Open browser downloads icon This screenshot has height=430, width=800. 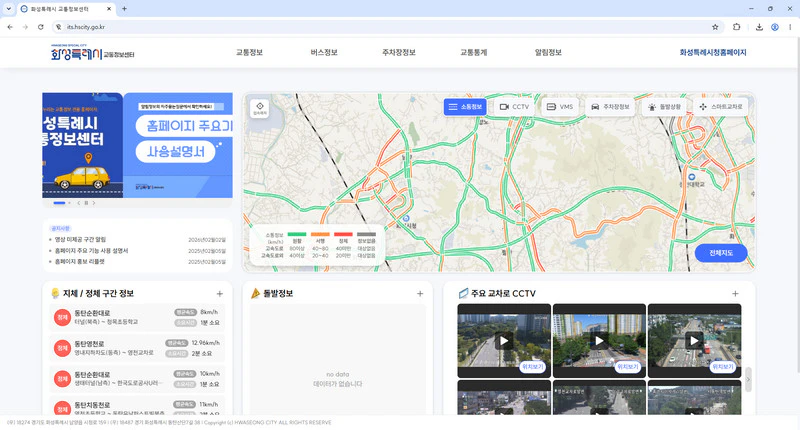pyautogui.click(x=759, y=27)
